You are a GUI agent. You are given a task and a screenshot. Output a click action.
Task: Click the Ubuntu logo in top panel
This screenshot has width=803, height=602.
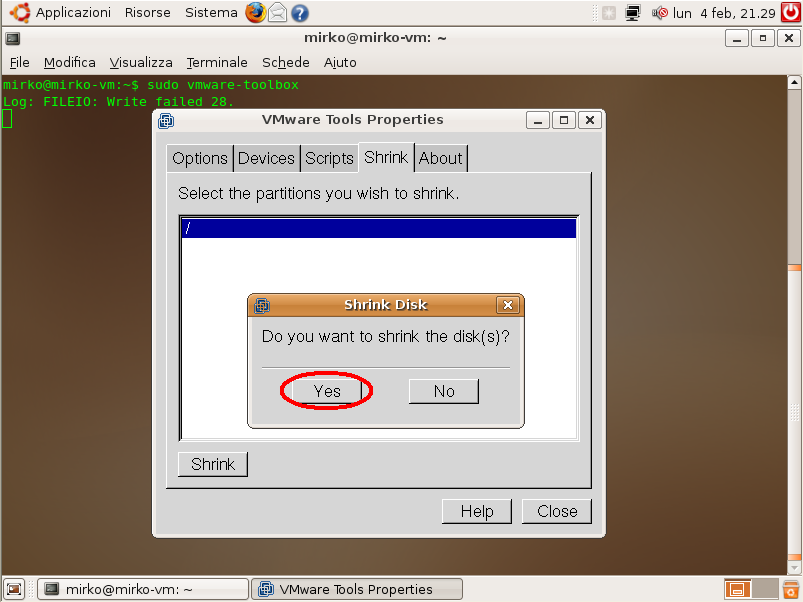20,12
